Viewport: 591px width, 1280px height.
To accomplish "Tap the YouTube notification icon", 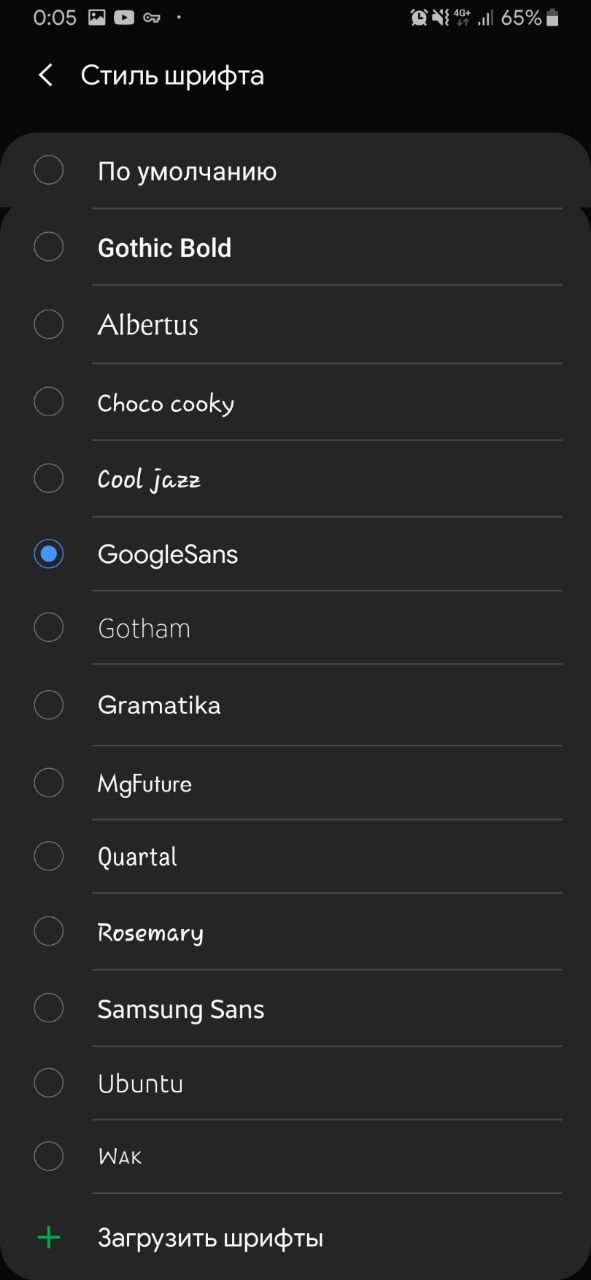I will tap(124, 17).
